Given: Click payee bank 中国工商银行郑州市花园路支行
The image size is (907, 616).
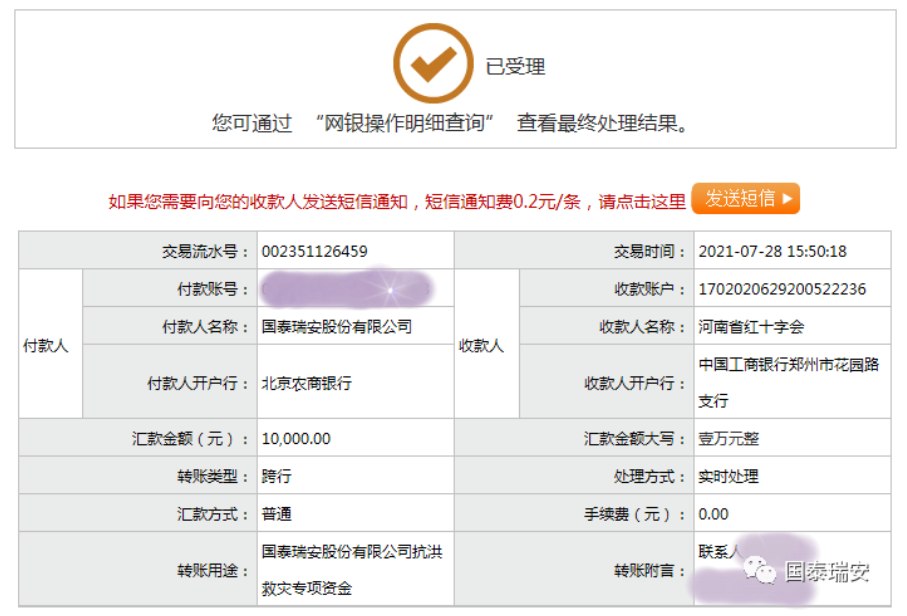Looking at the screenshot, I should coord(788,382).
